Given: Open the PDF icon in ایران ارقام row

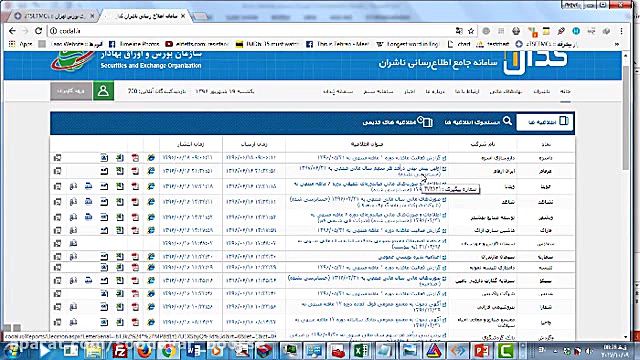Looking at the screenshot, I should 135,171.
